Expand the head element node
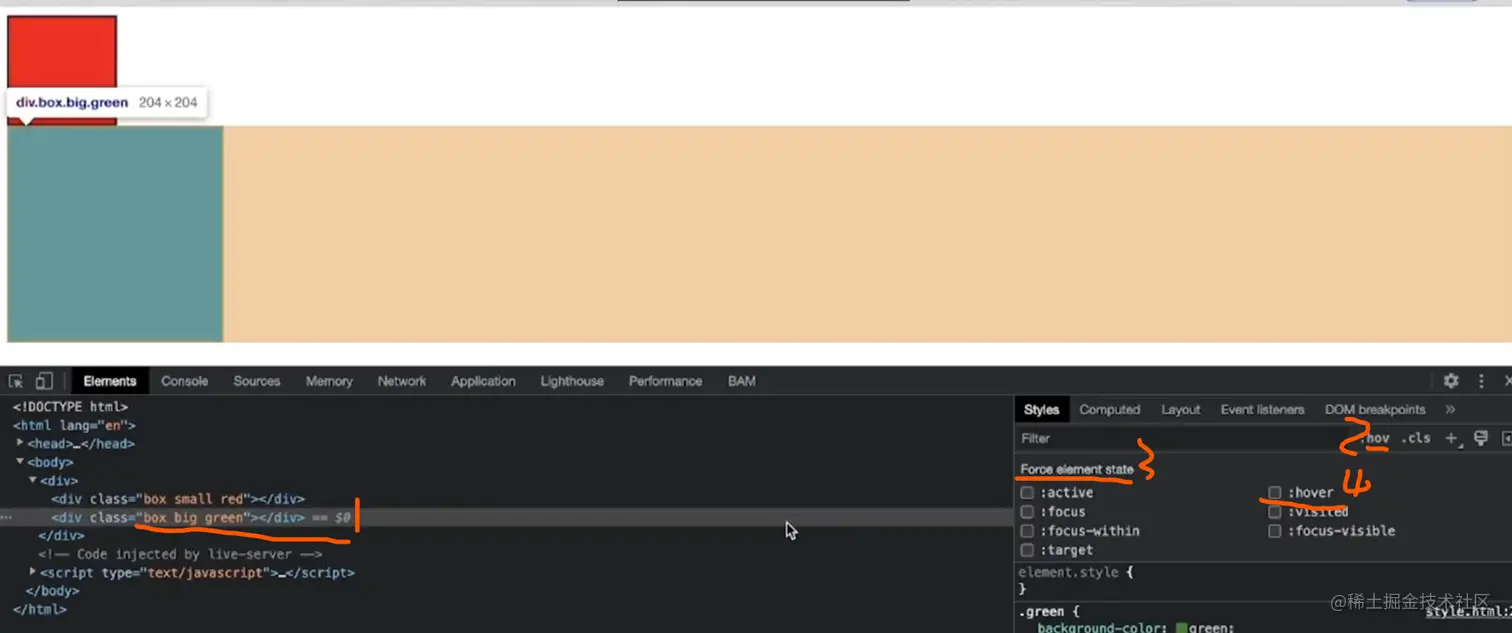Viewport: 1512px width, 633px height. click(x=20, y=443)
